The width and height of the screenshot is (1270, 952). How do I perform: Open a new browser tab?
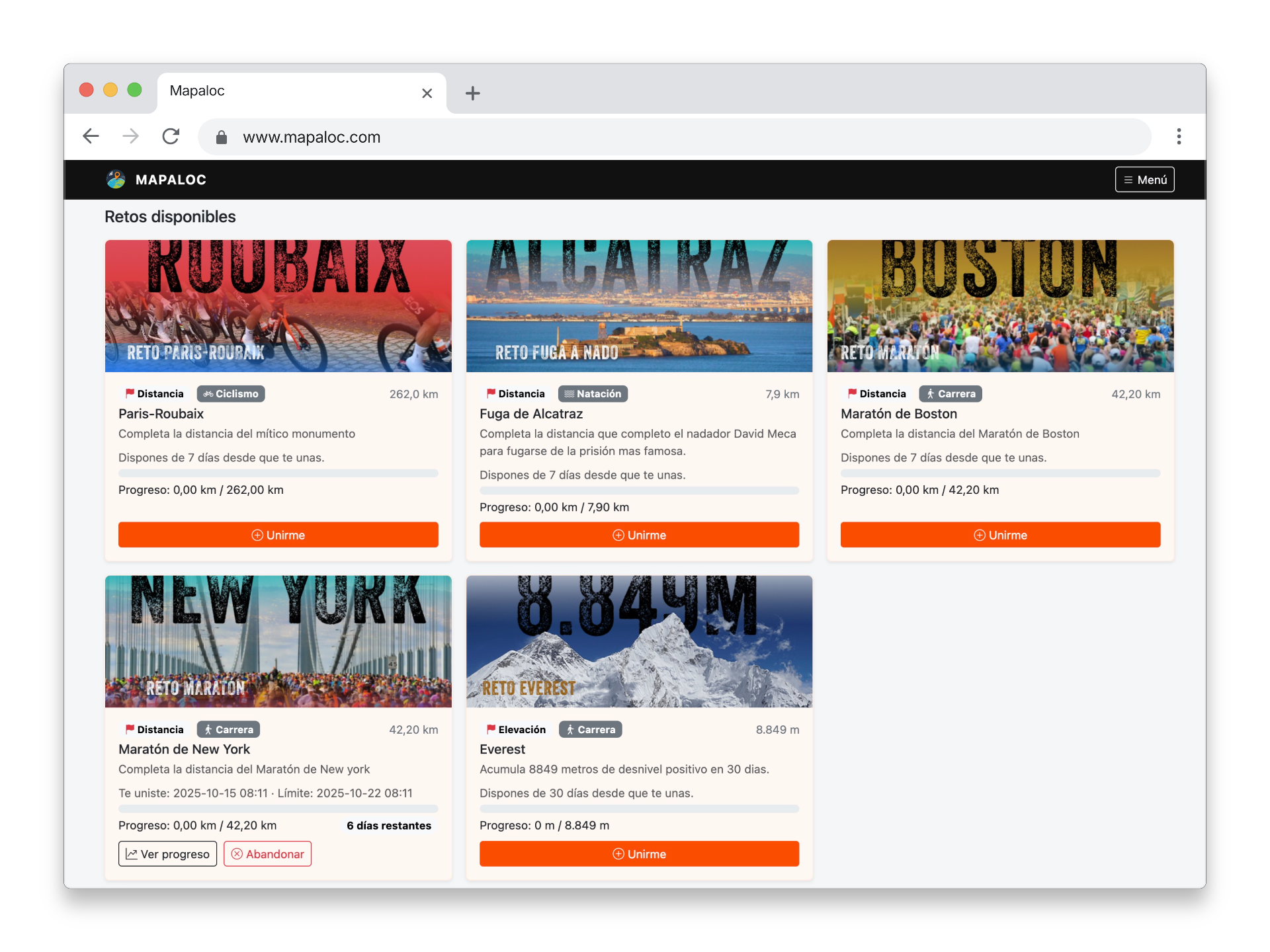472,93
